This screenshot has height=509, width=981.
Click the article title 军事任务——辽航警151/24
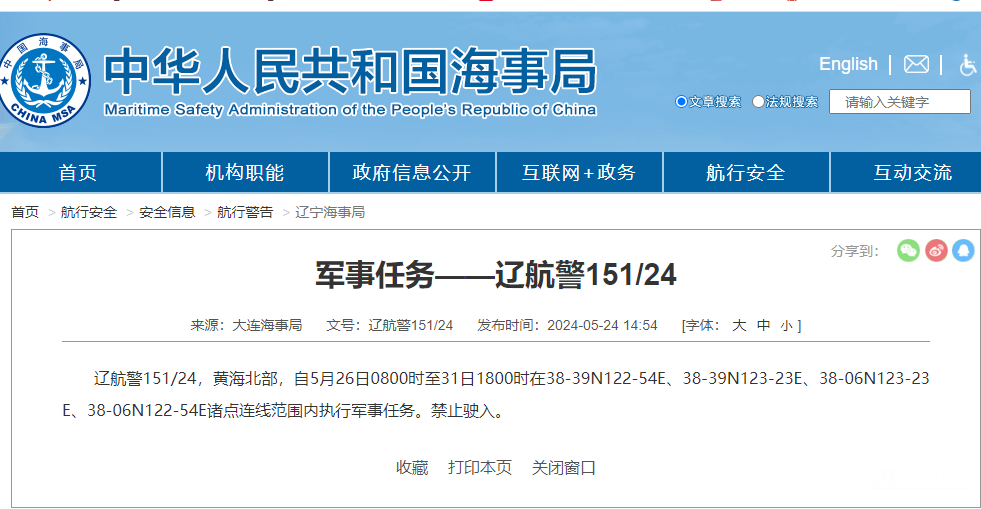click(x=496, y=275)
